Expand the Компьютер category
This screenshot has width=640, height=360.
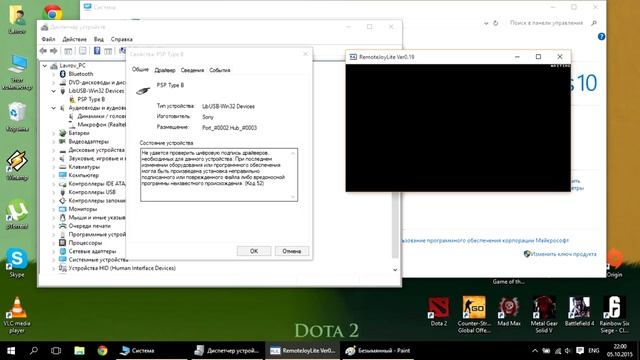[53, 175]
